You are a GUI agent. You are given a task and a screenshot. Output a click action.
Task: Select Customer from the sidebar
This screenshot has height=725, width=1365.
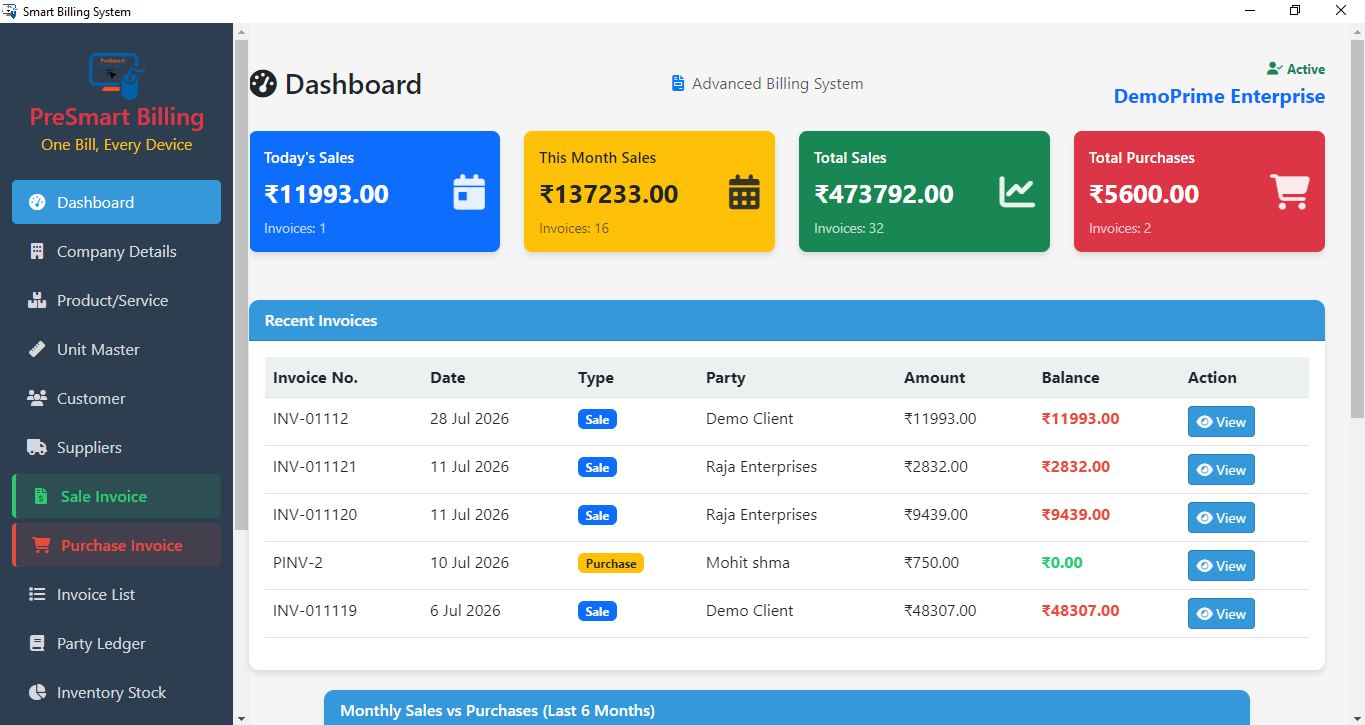[116, 398]
